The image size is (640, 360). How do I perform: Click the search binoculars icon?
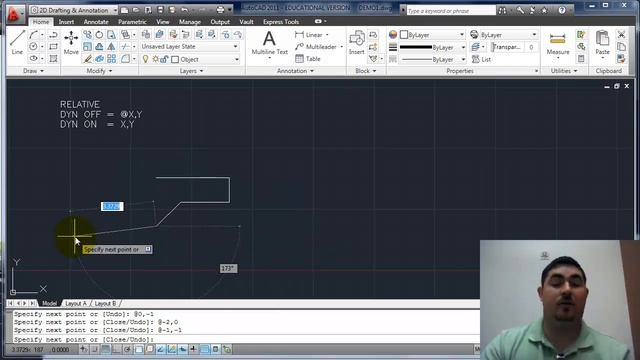pos(502,11)
